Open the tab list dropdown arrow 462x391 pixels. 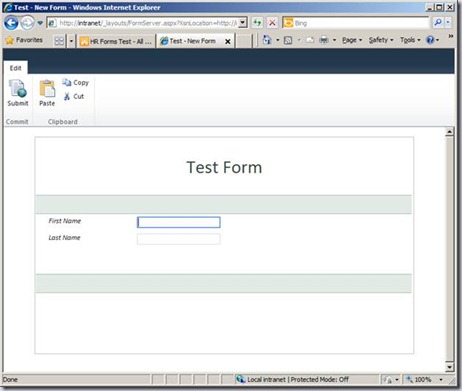point(71,41)
